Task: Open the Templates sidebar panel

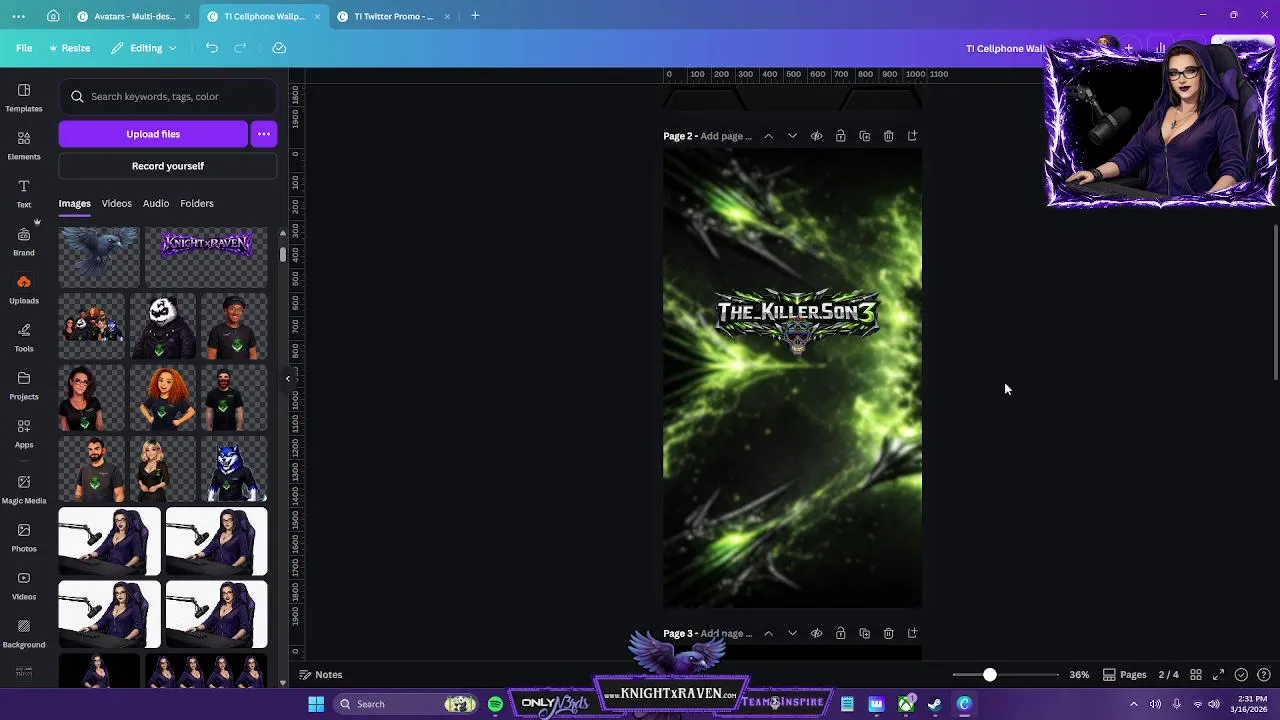Action: 24,97
